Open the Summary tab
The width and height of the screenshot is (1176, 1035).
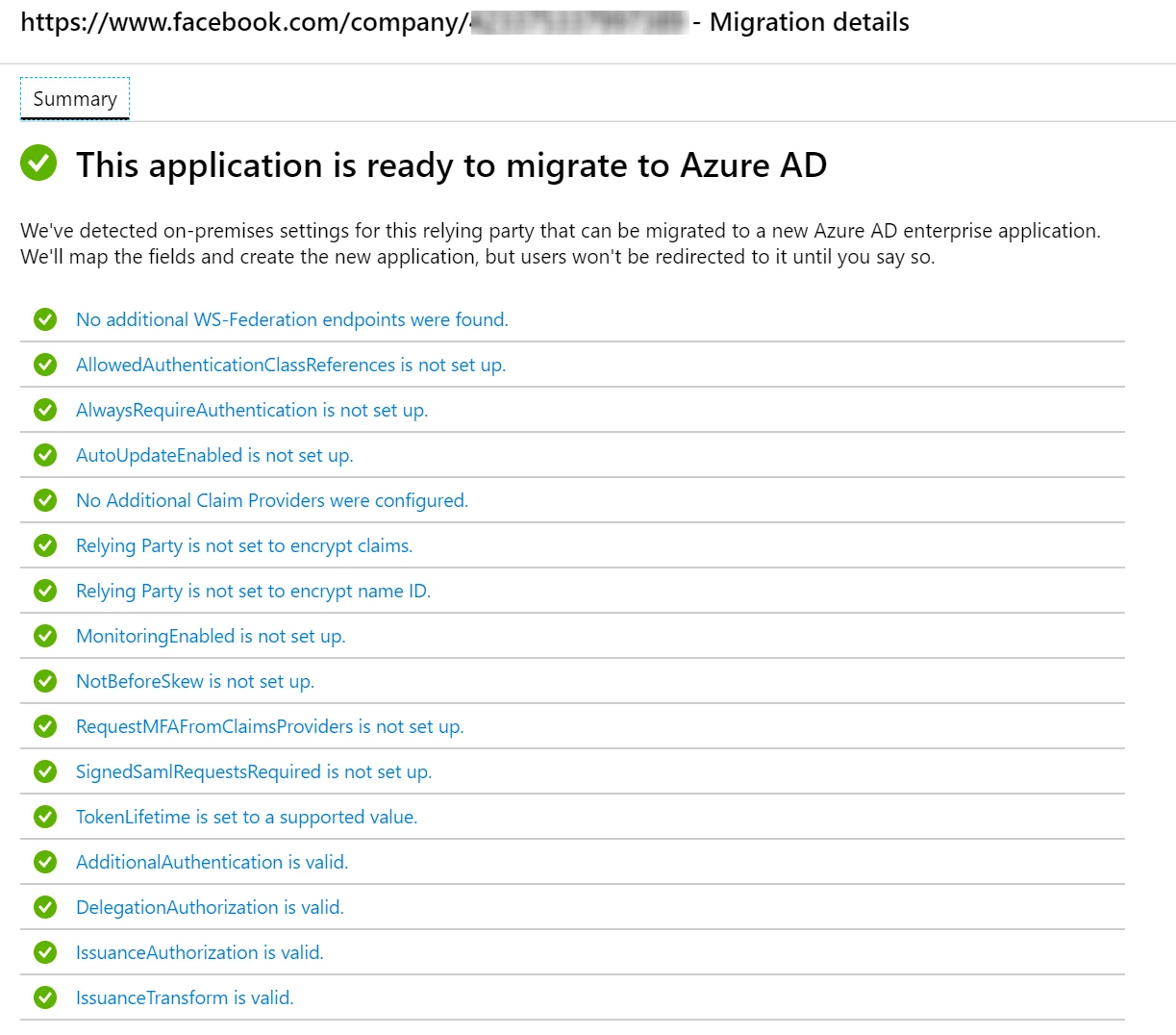coord(75,99)
